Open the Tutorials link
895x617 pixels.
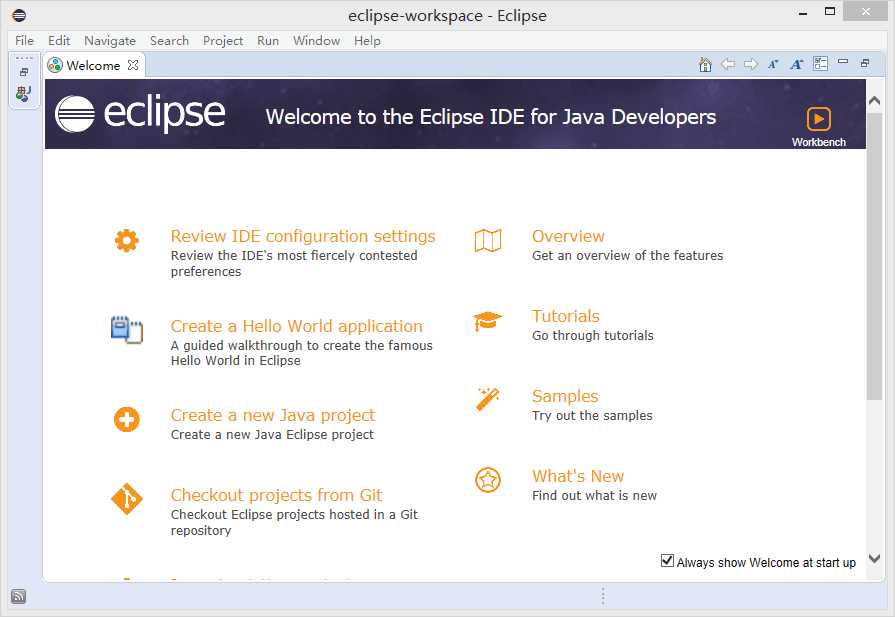[x=566, y=316]
